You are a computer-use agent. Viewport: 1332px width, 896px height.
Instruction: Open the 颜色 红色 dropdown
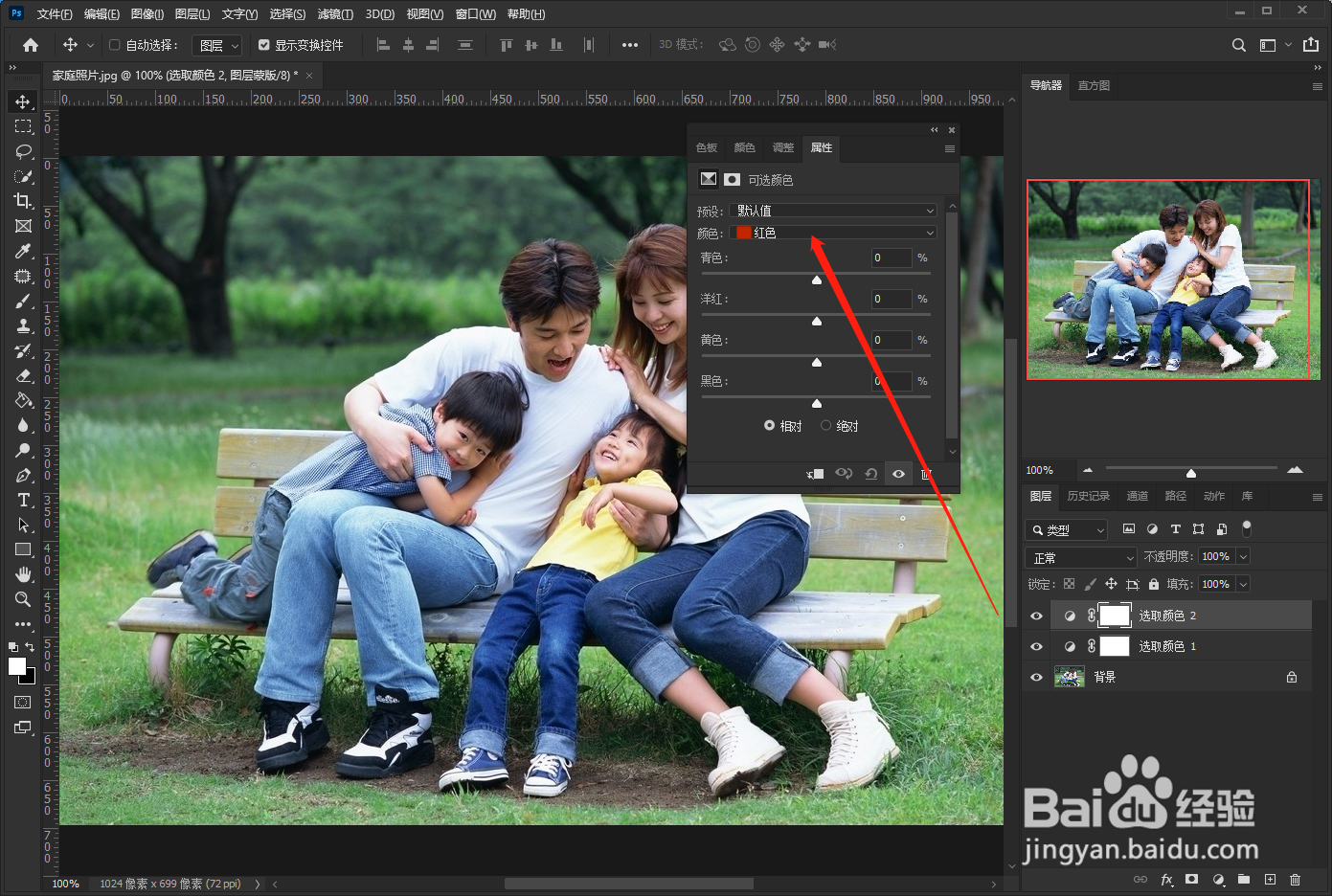[833, 233]
